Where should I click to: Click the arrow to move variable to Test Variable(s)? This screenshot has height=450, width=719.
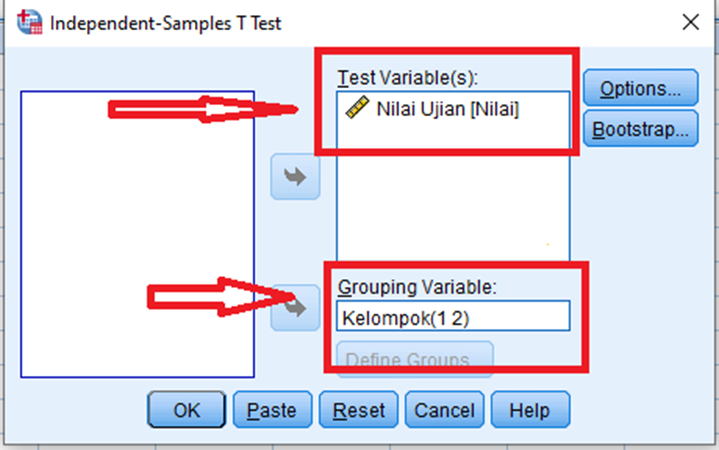(295, 177)
